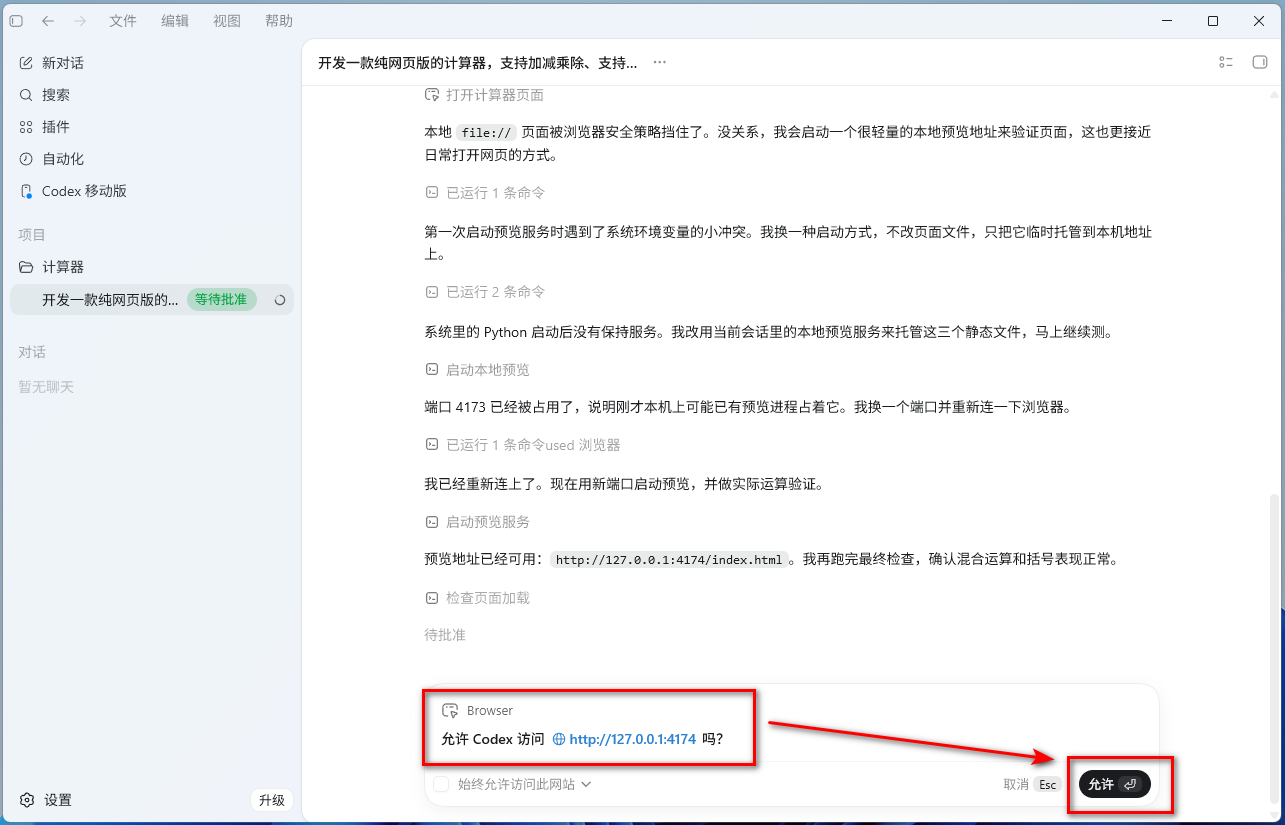Click 允许 to approve access
Image resolution: width=1285 pixels, height=825 pixels.
1114,784
